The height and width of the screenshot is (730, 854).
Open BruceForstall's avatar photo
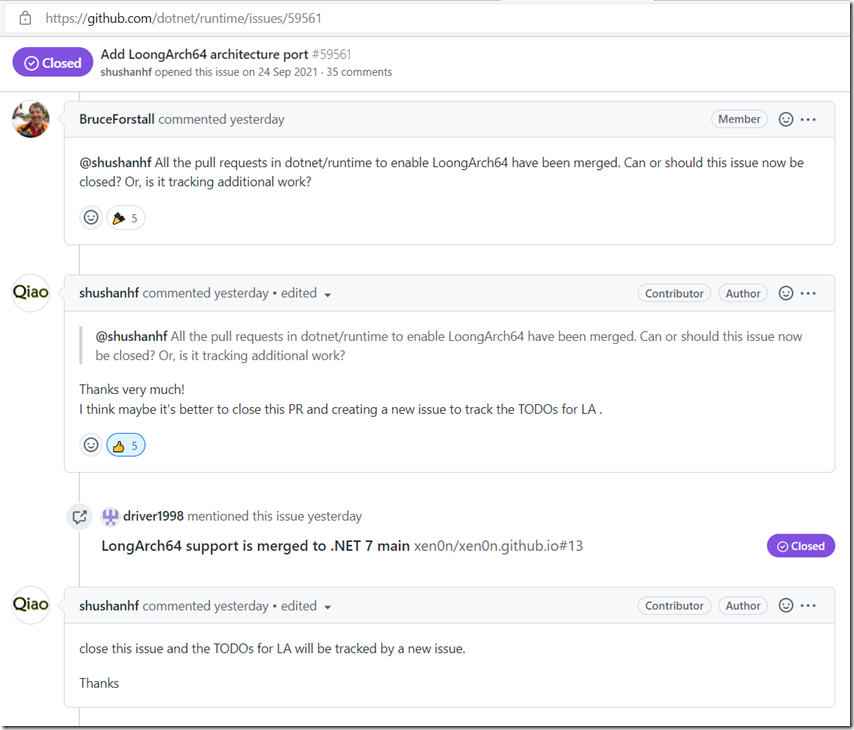31,119
